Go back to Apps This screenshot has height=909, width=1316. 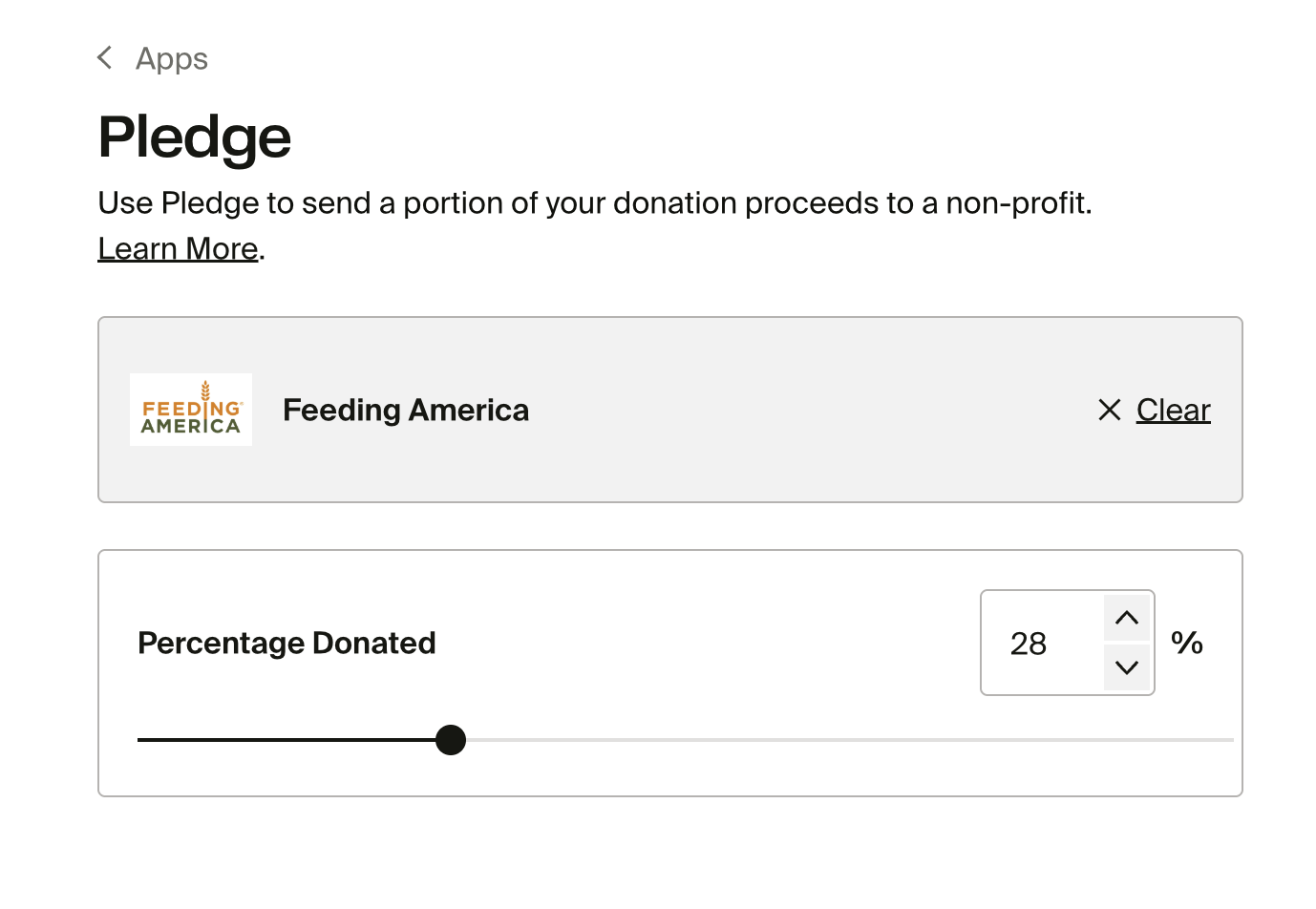(171, 59)
